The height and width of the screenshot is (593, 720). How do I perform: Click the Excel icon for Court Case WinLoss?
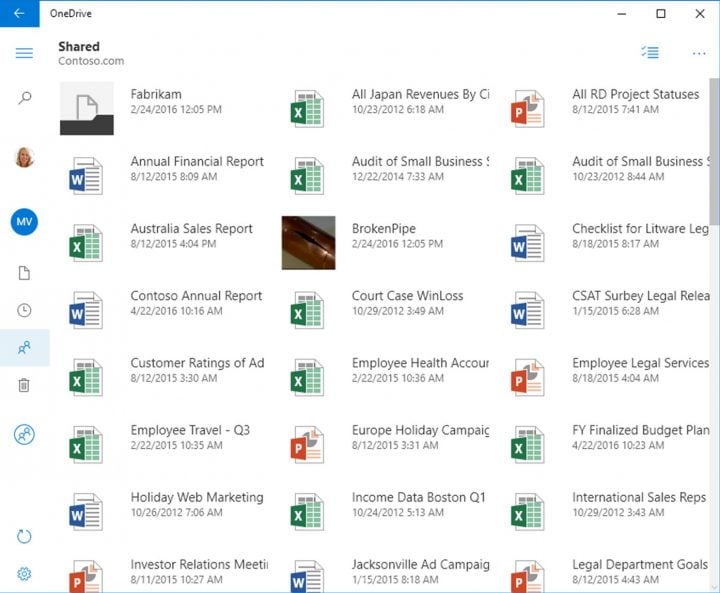(307, 310)
